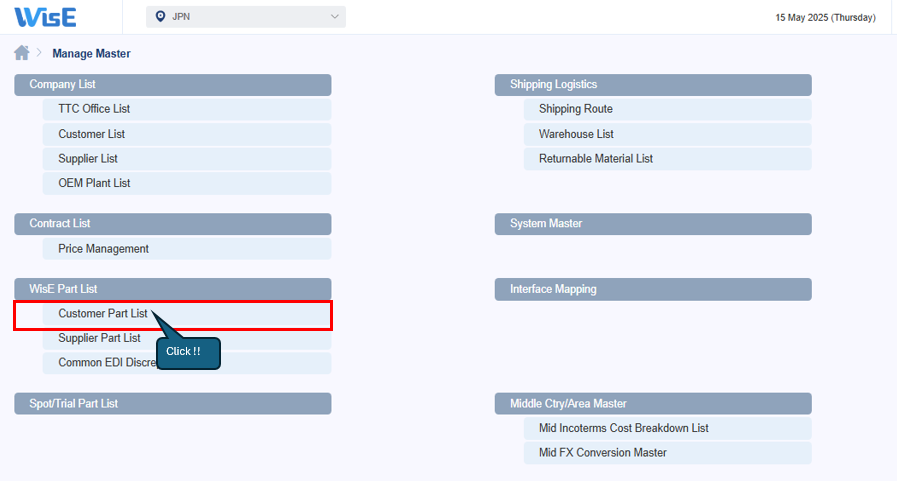Click the Spot/Trial Part List header
The image size is (897, 484).
(172, 403)
